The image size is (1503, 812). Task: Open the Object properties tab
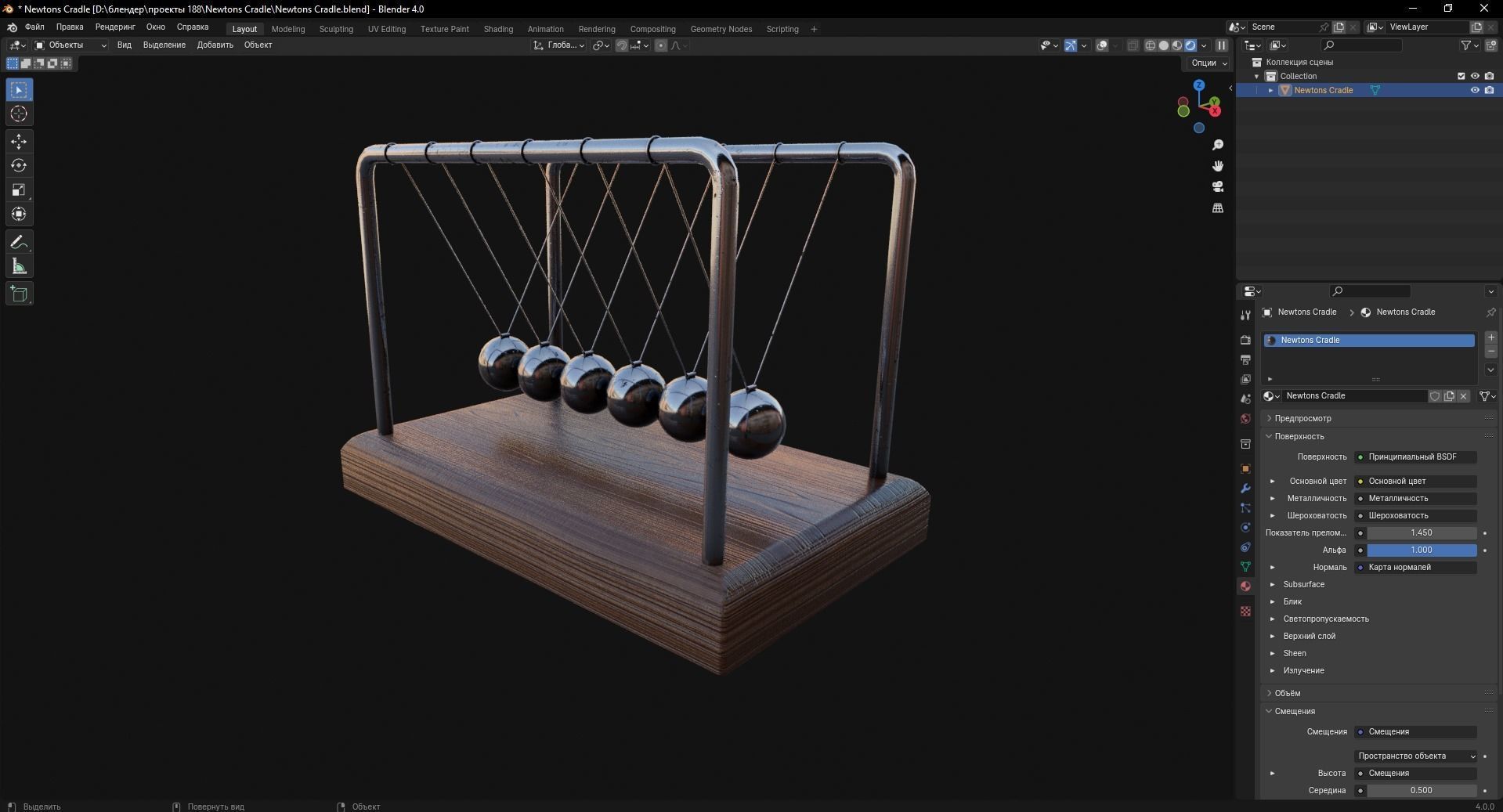1245,468
